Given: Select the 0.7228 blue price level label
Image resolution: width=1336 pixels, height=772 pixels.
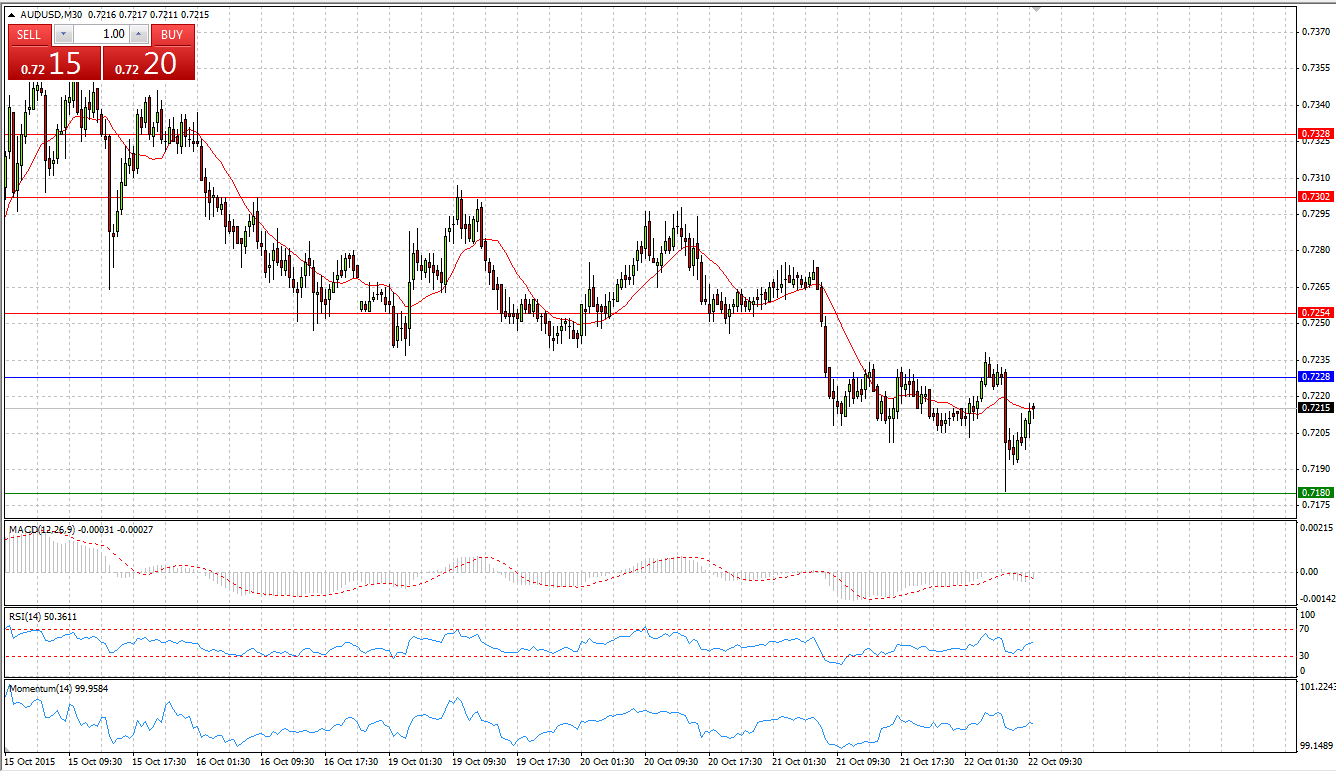Looking at the screenshot, I should click(1315, 377).
